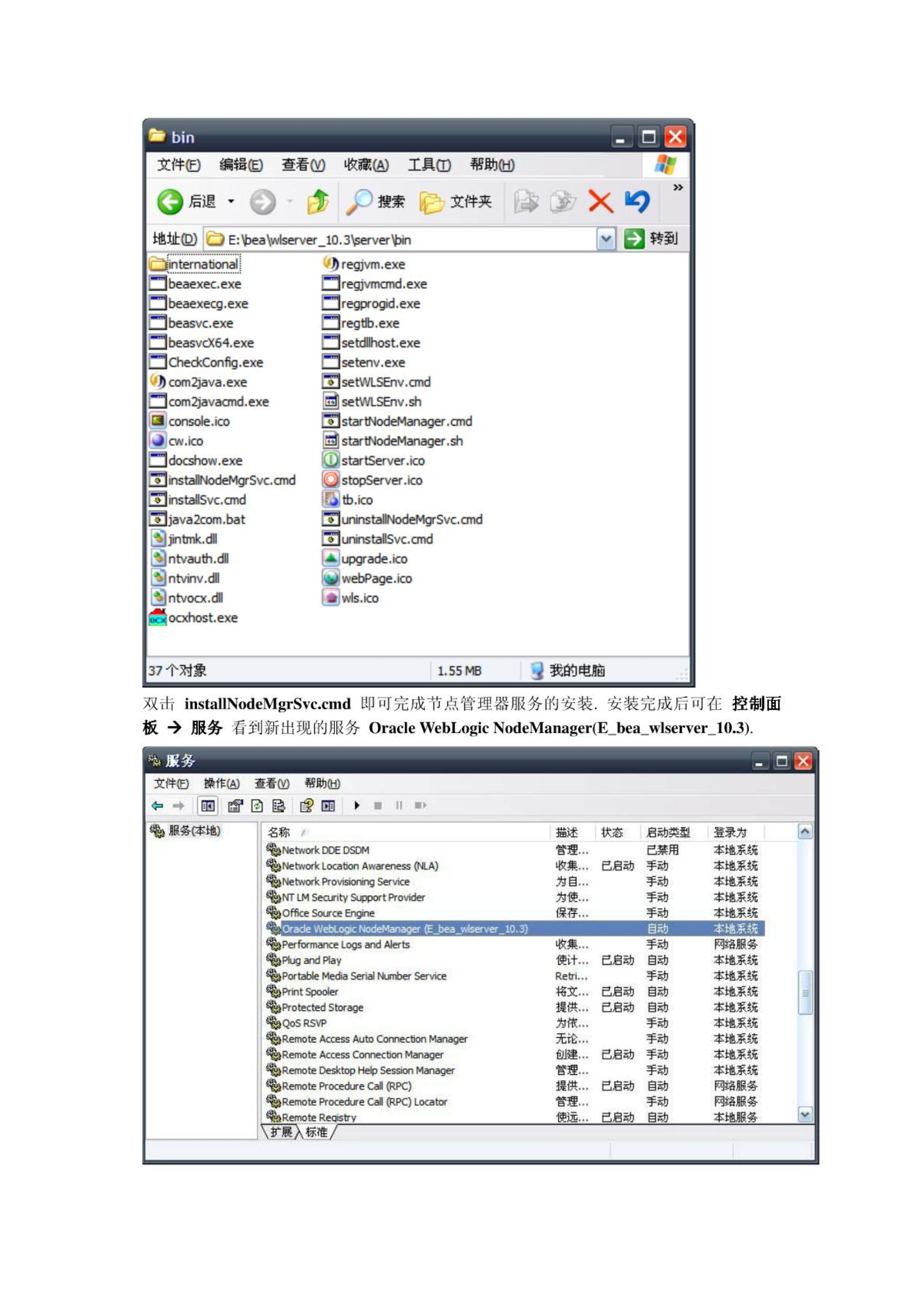Select wls.ico icon

tap(330, 598)
